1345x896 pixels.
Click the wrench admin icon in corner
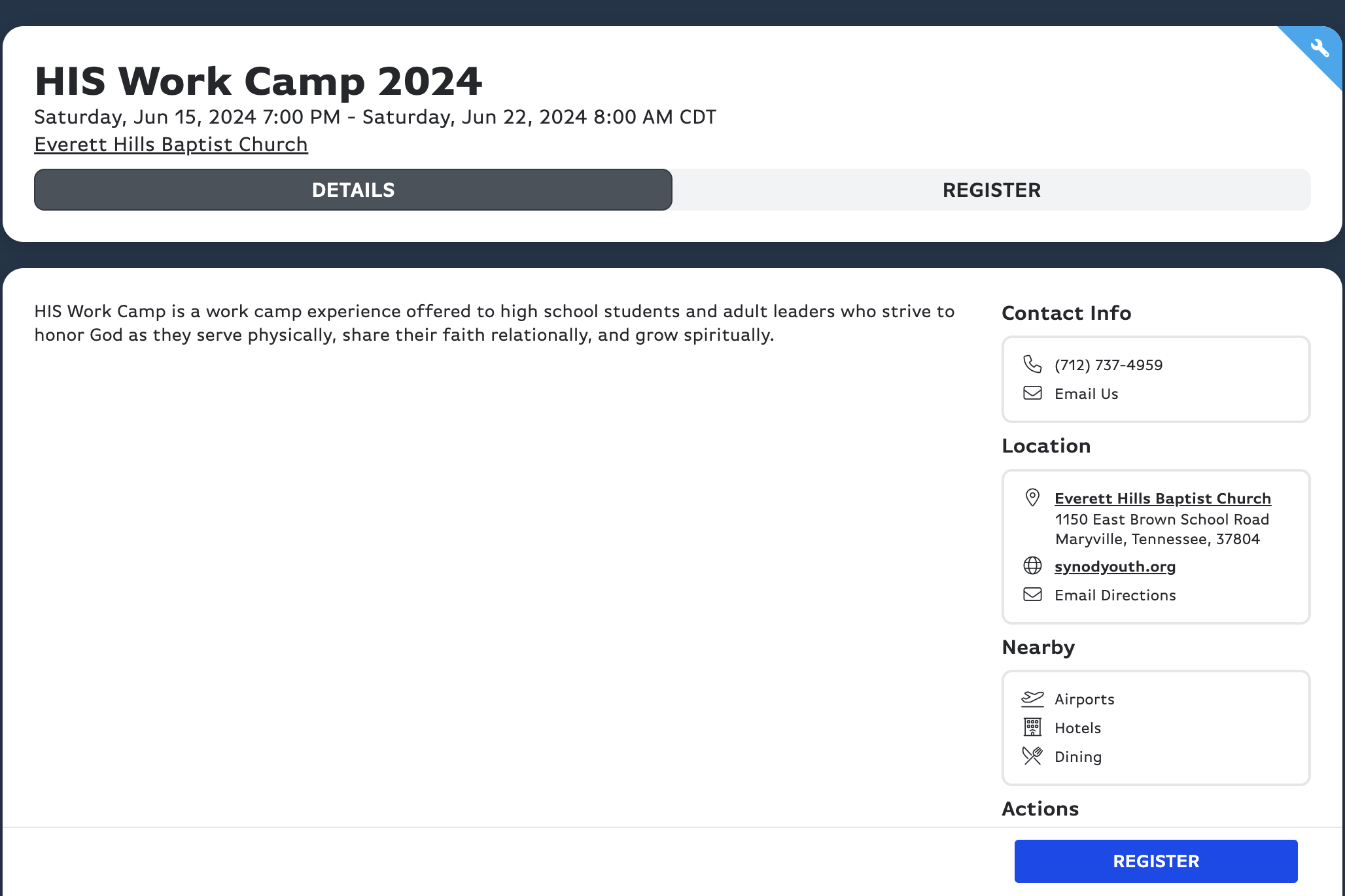coord(1319,48)
